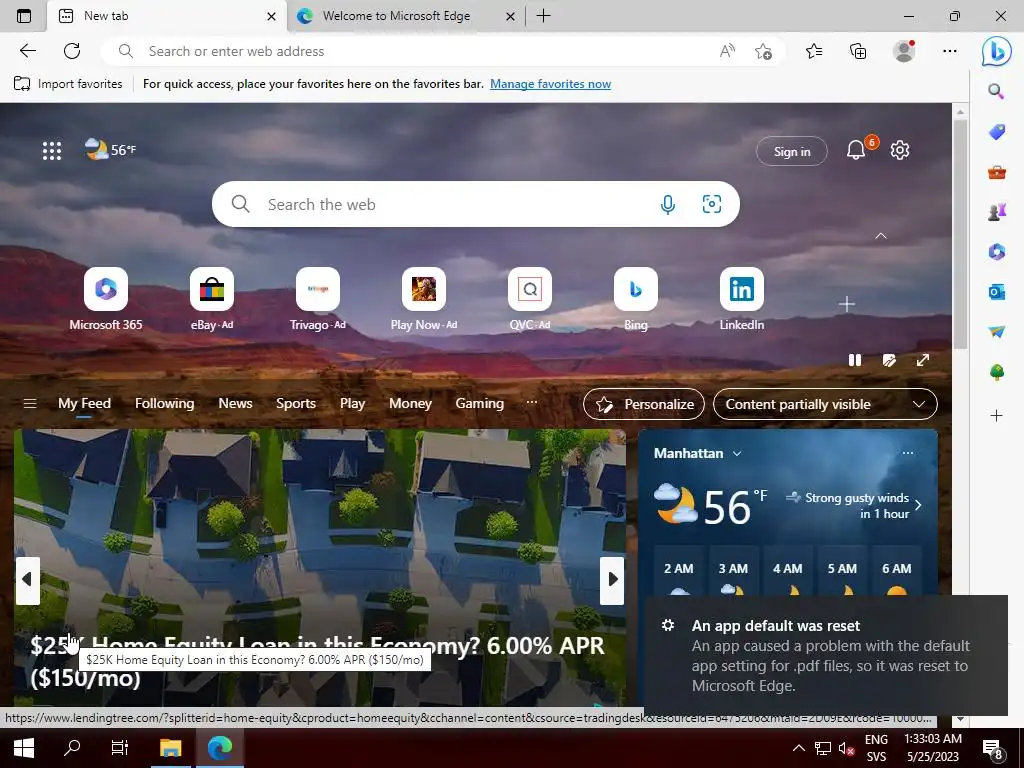Image resolution: width=1024 pixels, height=768 pixels.
Task: Edit the background image settings
Action: 889,360
